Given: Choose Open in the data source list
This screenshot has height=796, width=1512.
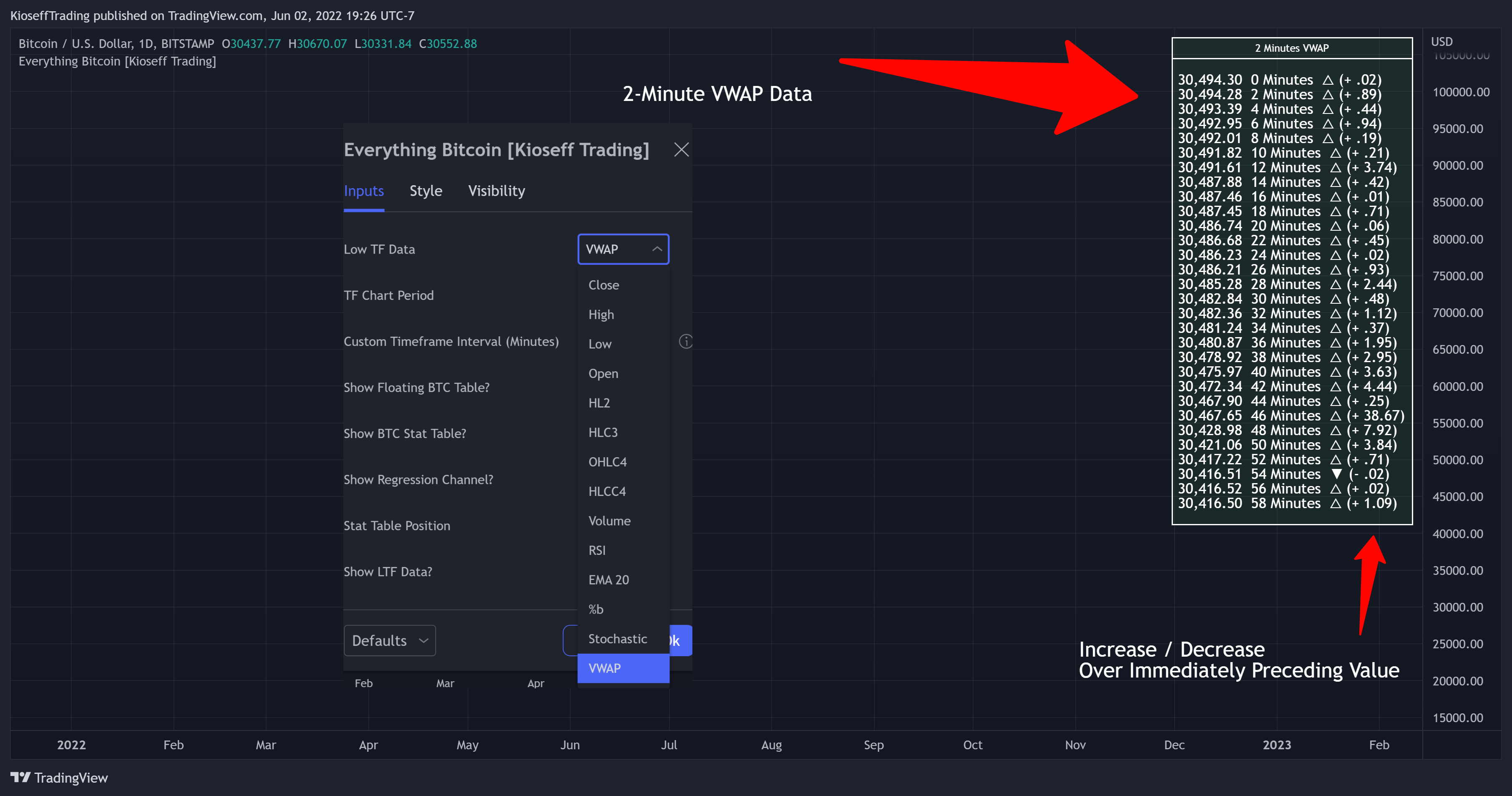Looking at the screenshot, I should click(x=623, y=373).
